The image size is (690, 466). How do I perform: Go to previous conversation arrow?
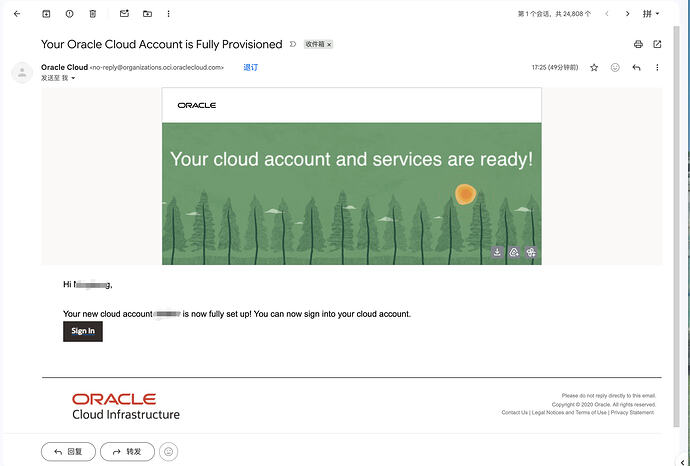(x=607, y=14)
